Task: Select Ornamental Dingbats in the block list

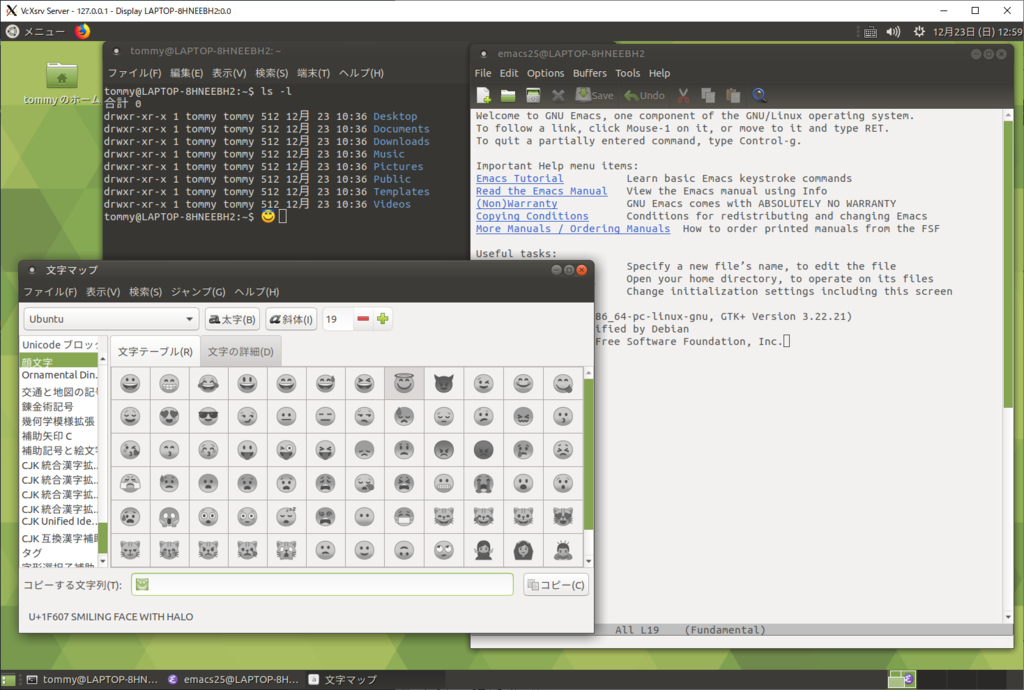Action: coord(59,375)
